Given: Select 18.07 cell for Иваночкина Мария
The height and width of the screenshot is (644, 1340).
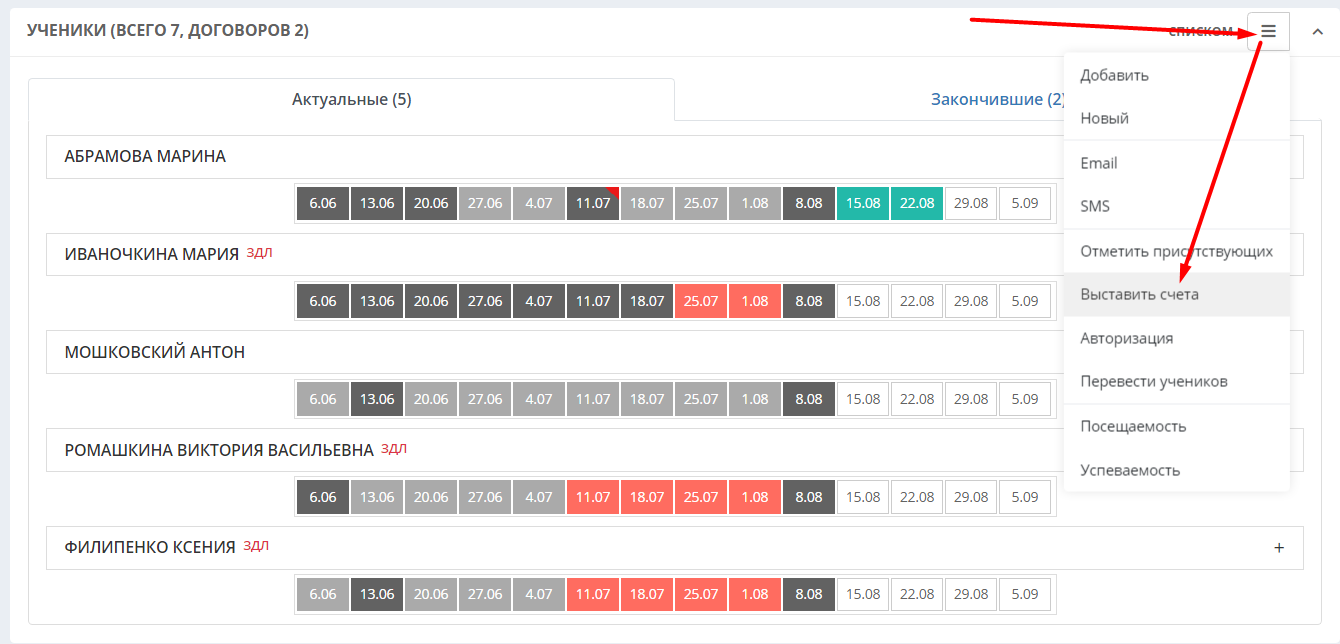Looking at the screenshot, I should pyautogui.click(x=647, y=301).
